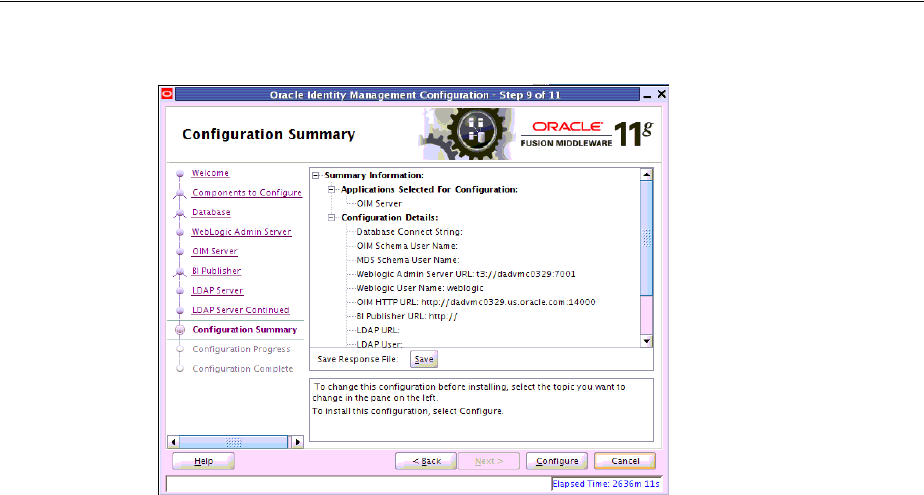Select the BI Publisher URL row

point(407,316)
